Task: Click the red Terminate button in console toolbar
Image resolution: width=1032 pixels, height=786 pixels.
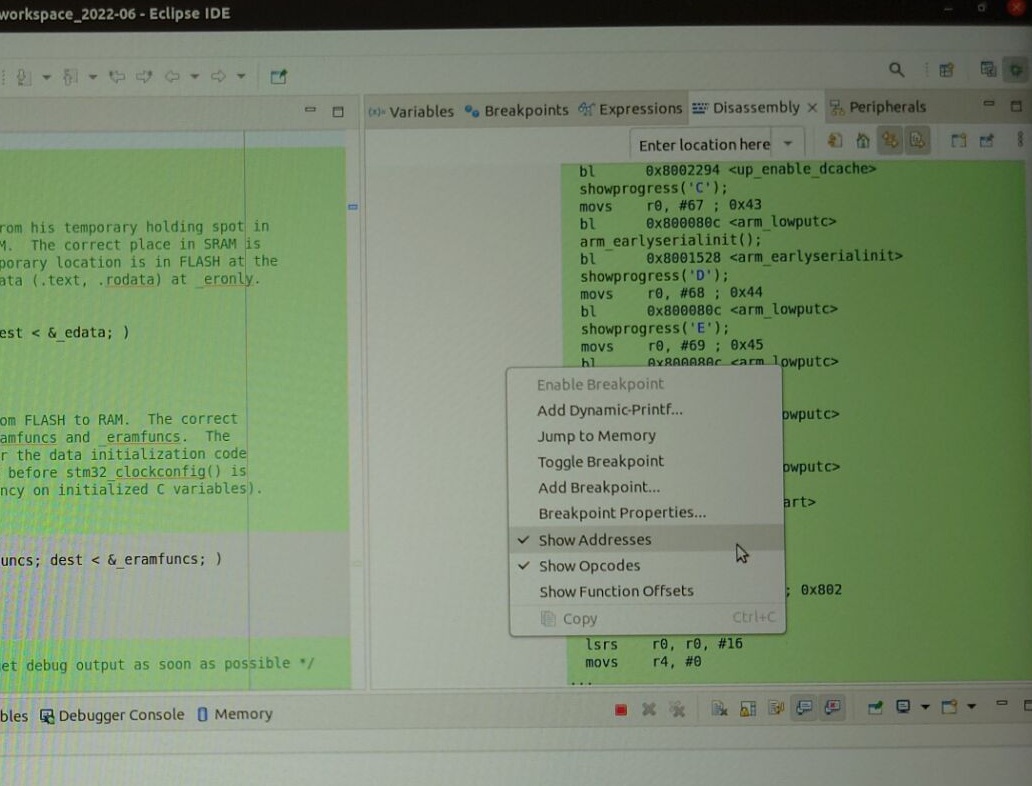Action: point(621,709)
